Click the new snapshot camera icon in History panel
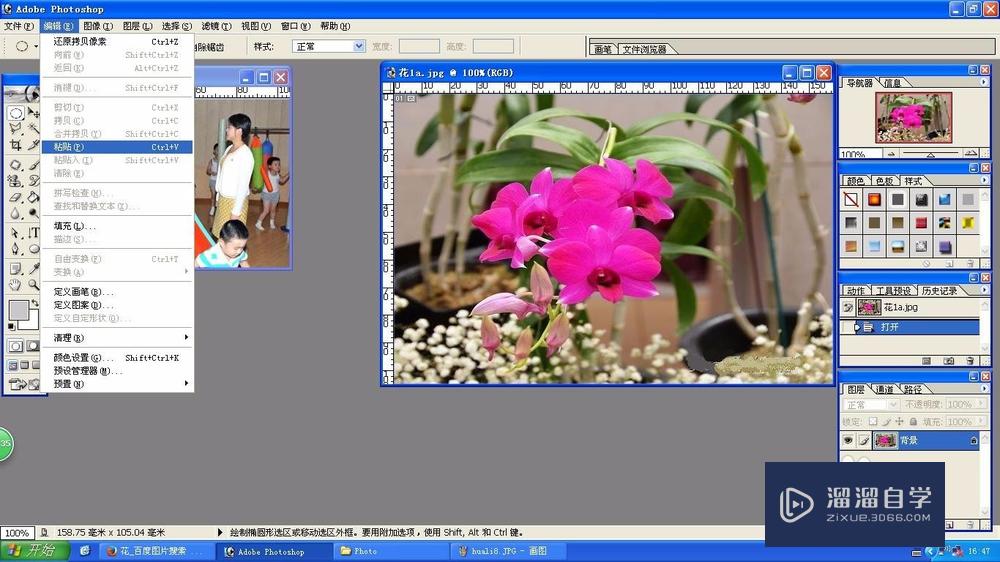The width and height of the screenshot is (1000, 562). coord(949,360)
